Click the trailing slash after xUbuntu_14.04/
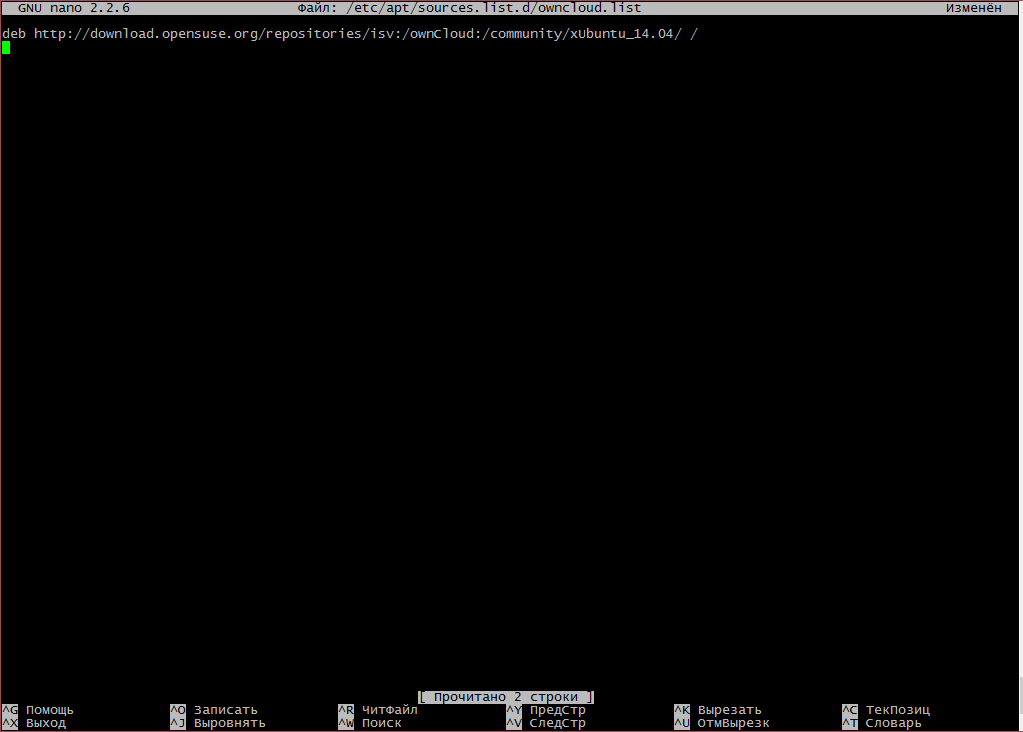The height and width of the screenshot is (732, 1023). [694, 34]
